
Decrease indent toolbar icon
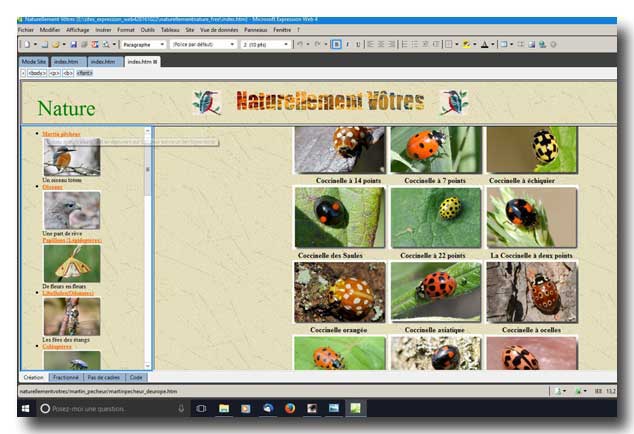pyautogui.click(x=425, y=44)
